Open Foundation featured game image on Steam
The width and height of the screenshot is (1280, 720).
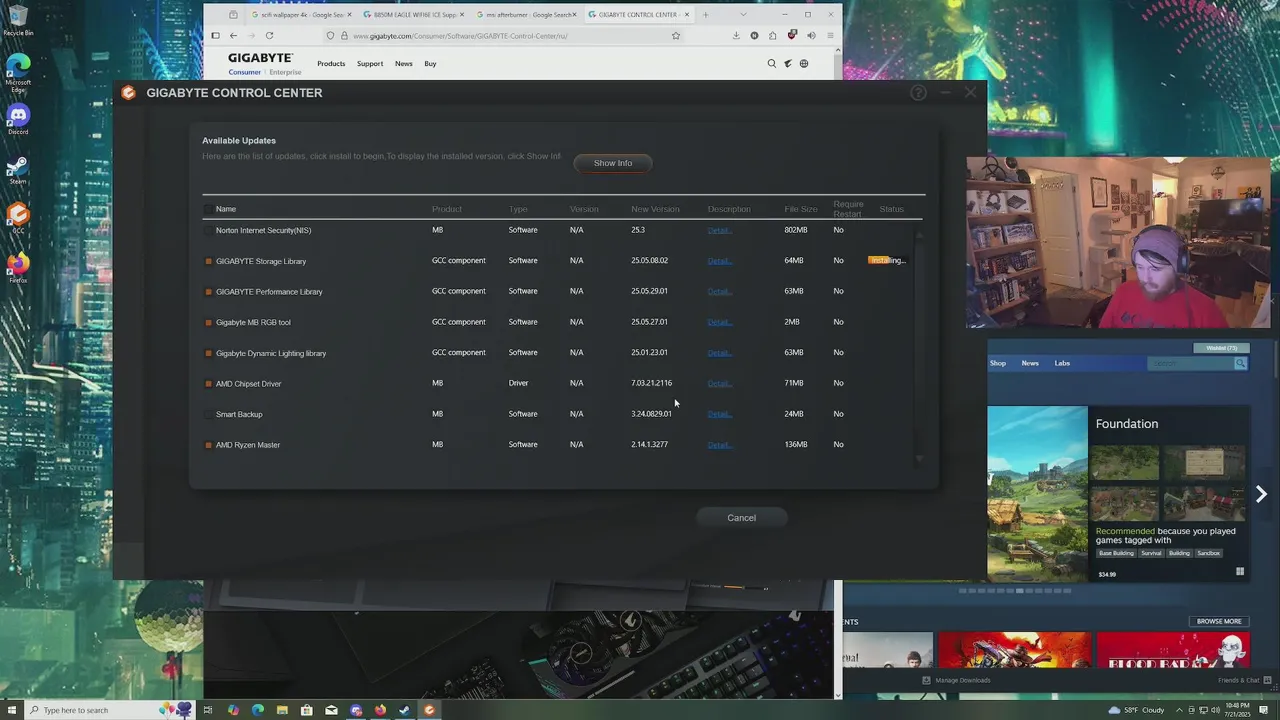[1037, 493]
